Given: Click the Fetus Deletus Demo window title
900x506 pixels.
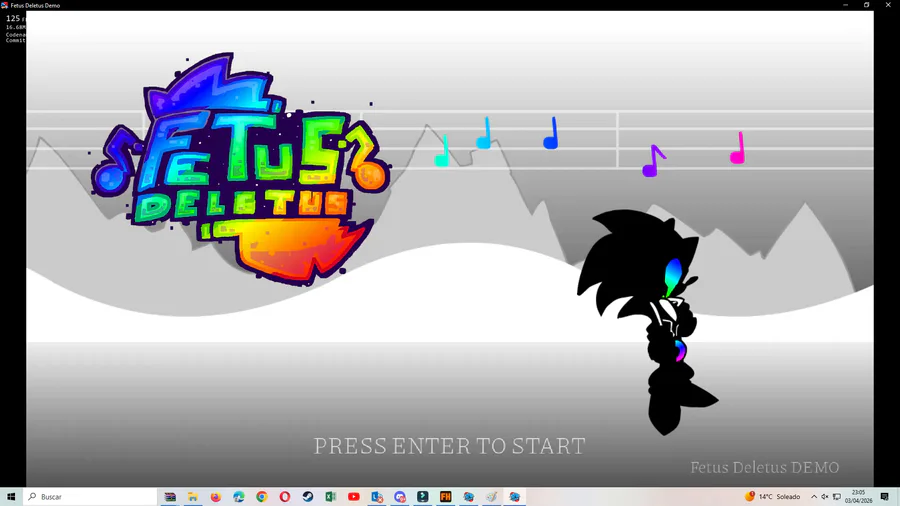Looking at the screenshot, I should [x=35, y=5].
